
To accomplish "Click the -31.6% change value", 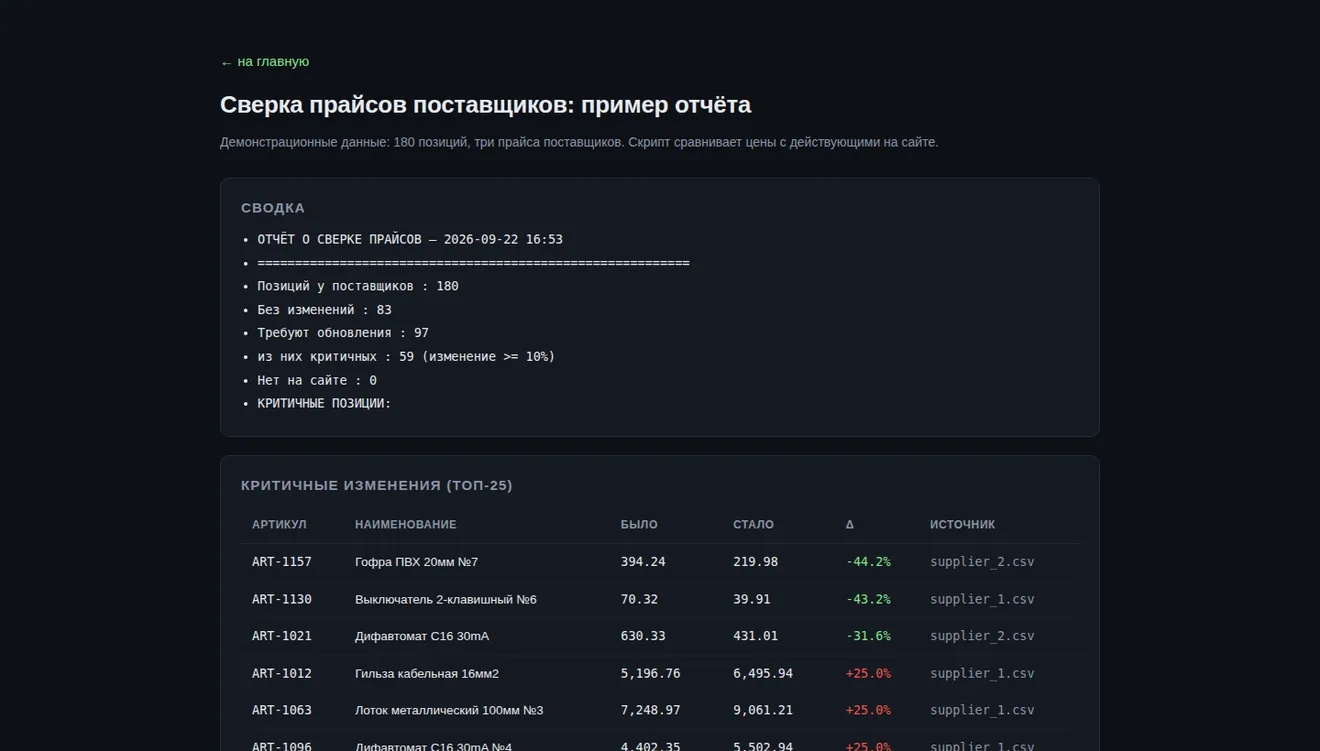I will pos(868,636).
